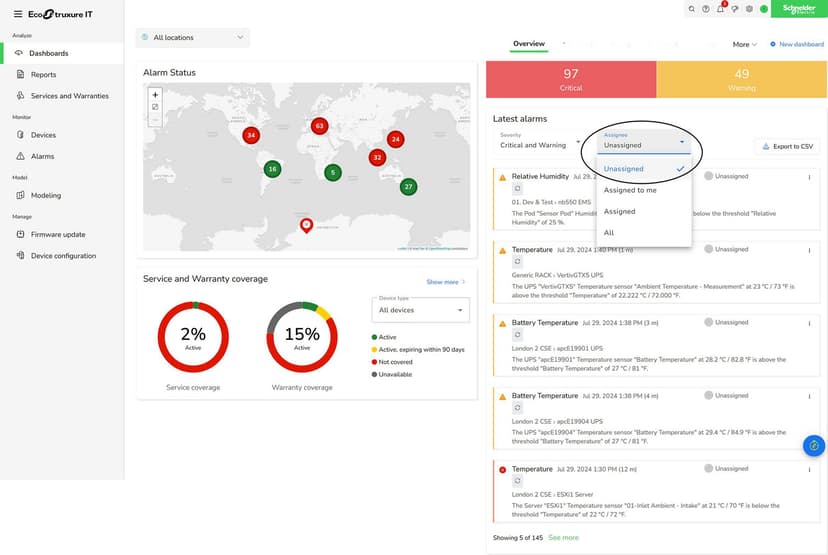Click See more alarms link
The image size is (828, 555).
pos(563,538)
